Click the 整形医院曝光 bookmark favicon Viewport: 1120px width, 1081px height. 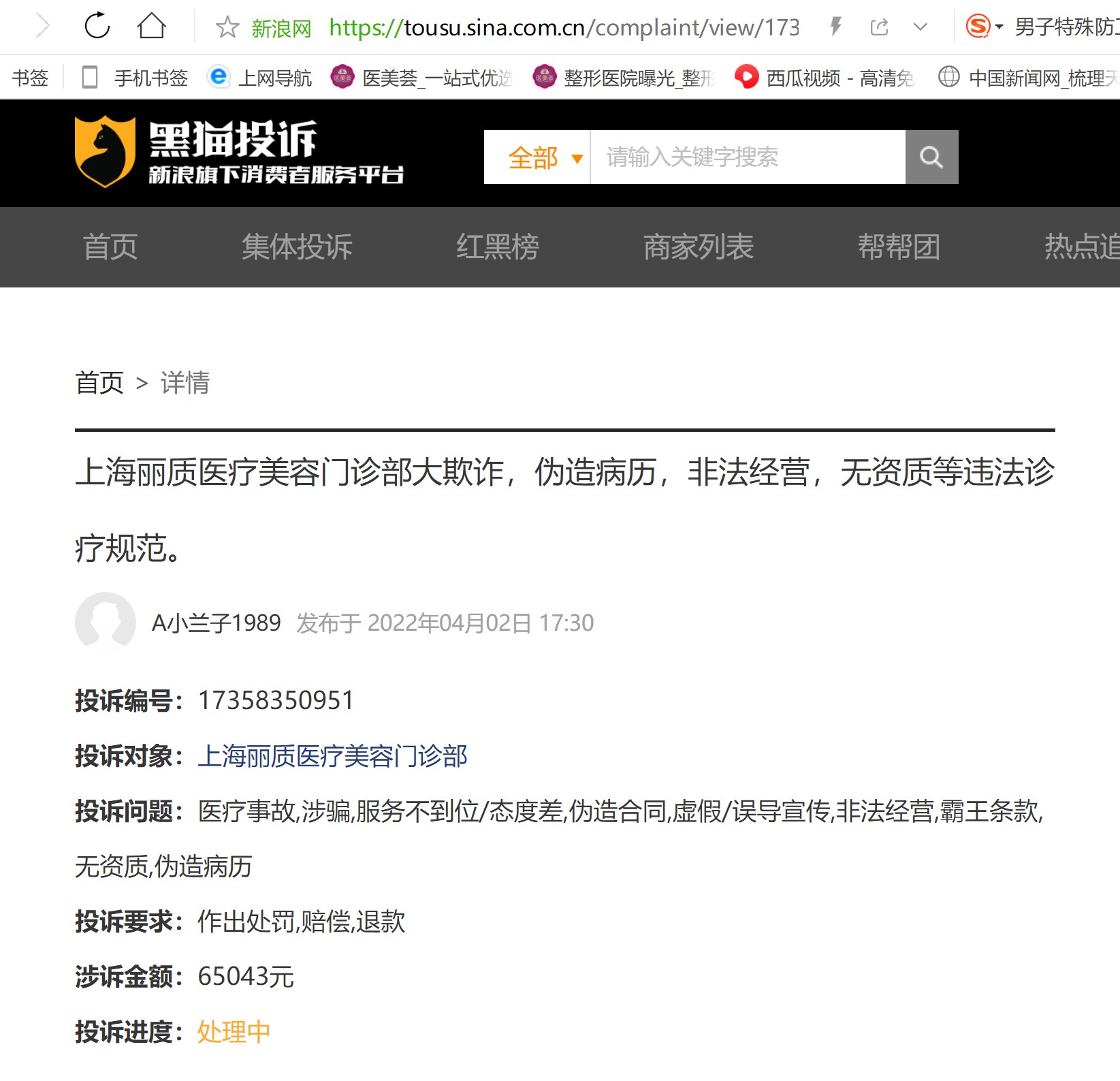[x=545, y=76]
